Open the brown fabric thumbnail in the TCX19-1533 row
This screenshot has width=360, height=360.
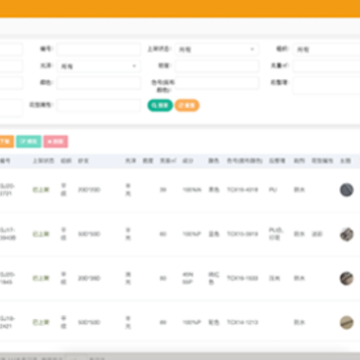pyautogui.click(x=347, y=278)
